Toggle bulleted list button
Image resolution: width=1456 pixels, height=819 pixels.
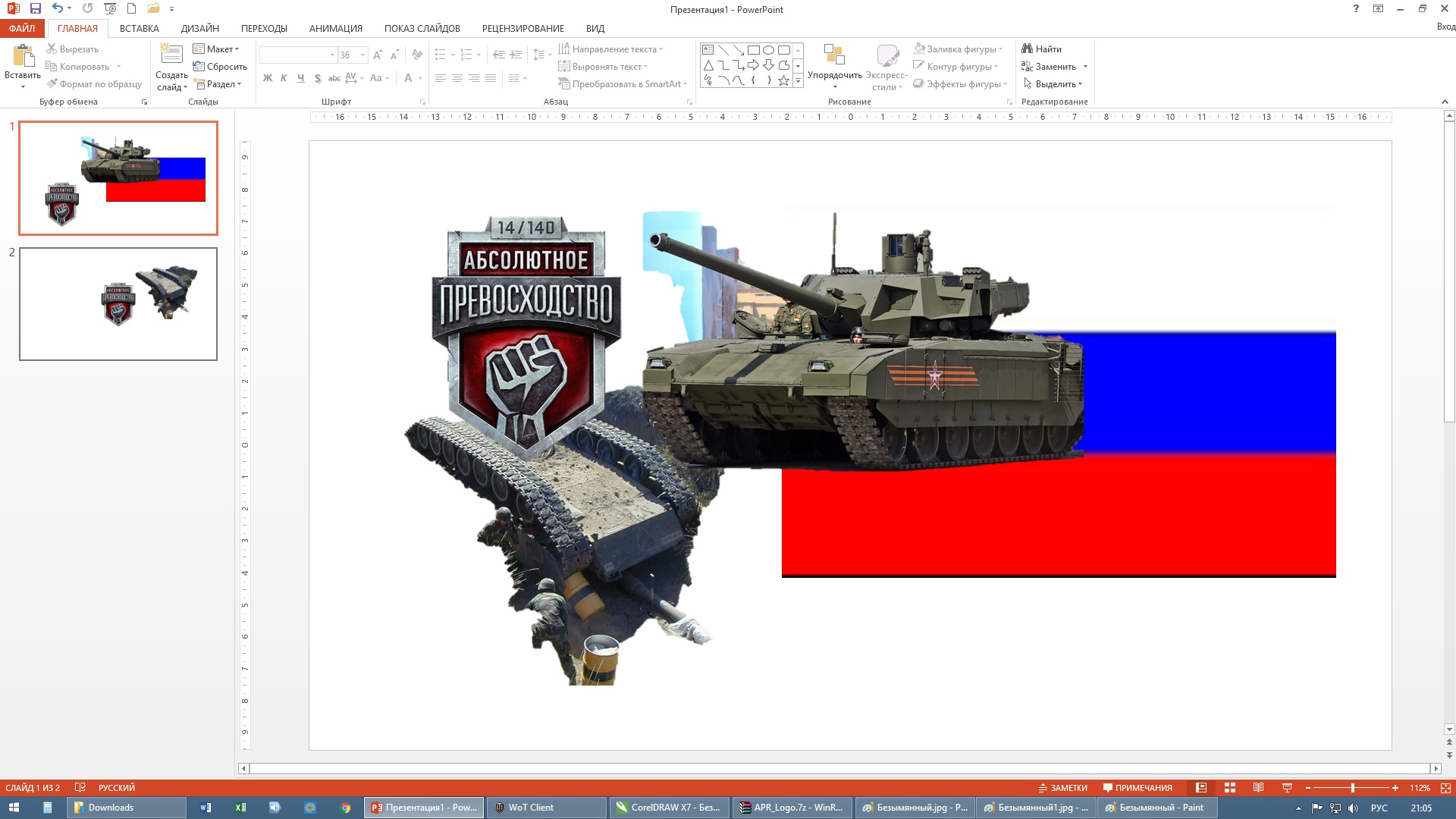[x=441, y=55]
